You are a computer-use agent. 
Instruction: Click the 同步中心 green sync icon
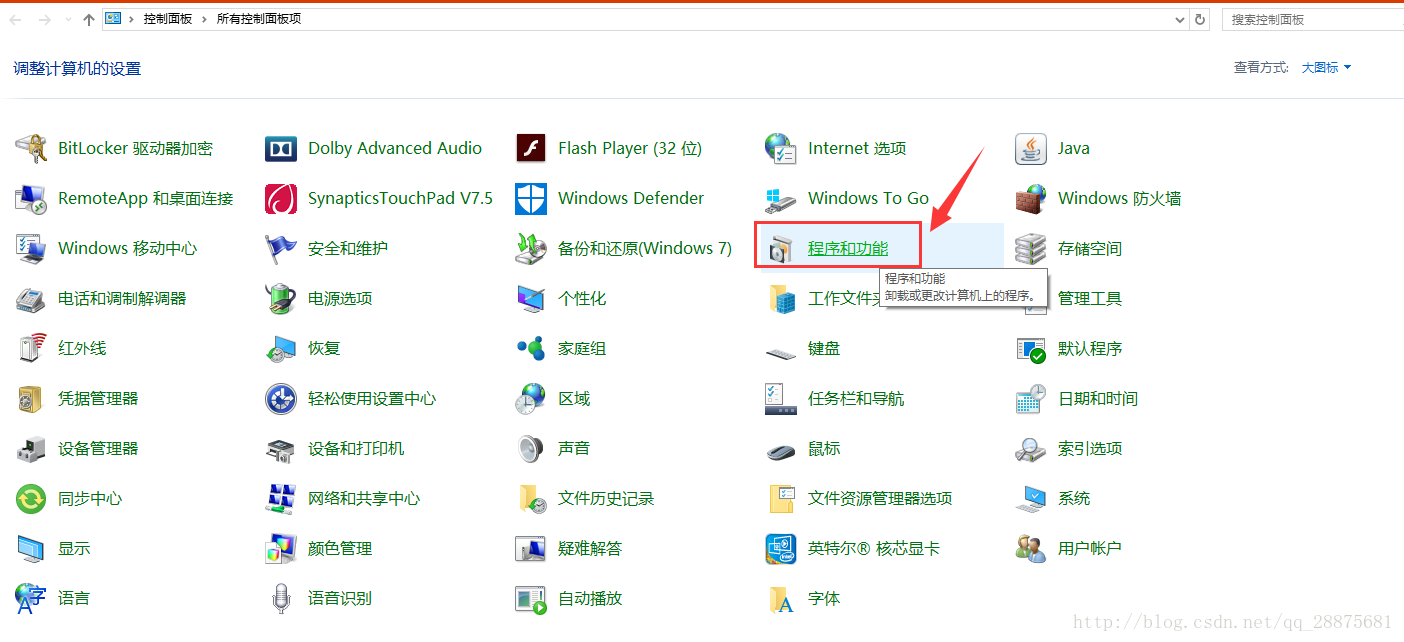coord(31,498)
